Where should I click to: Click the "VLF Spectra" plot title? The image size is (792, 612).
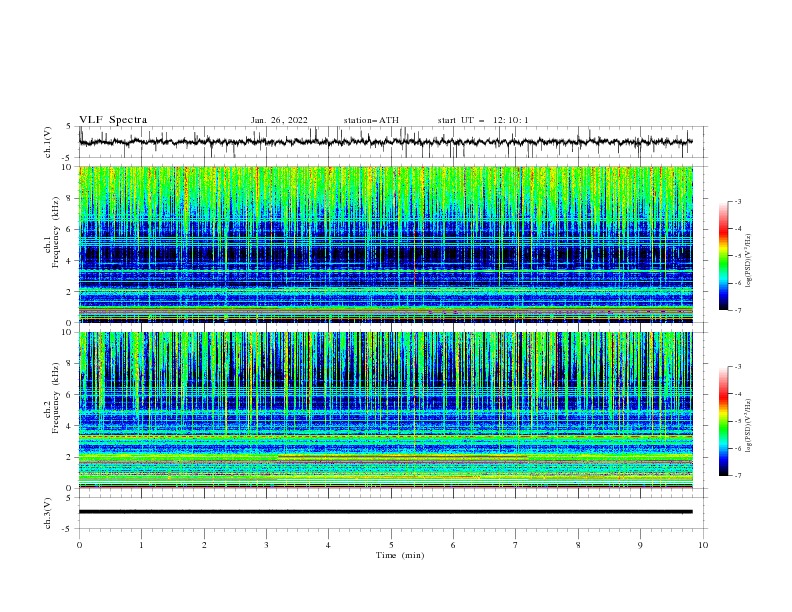pos(113,120)
